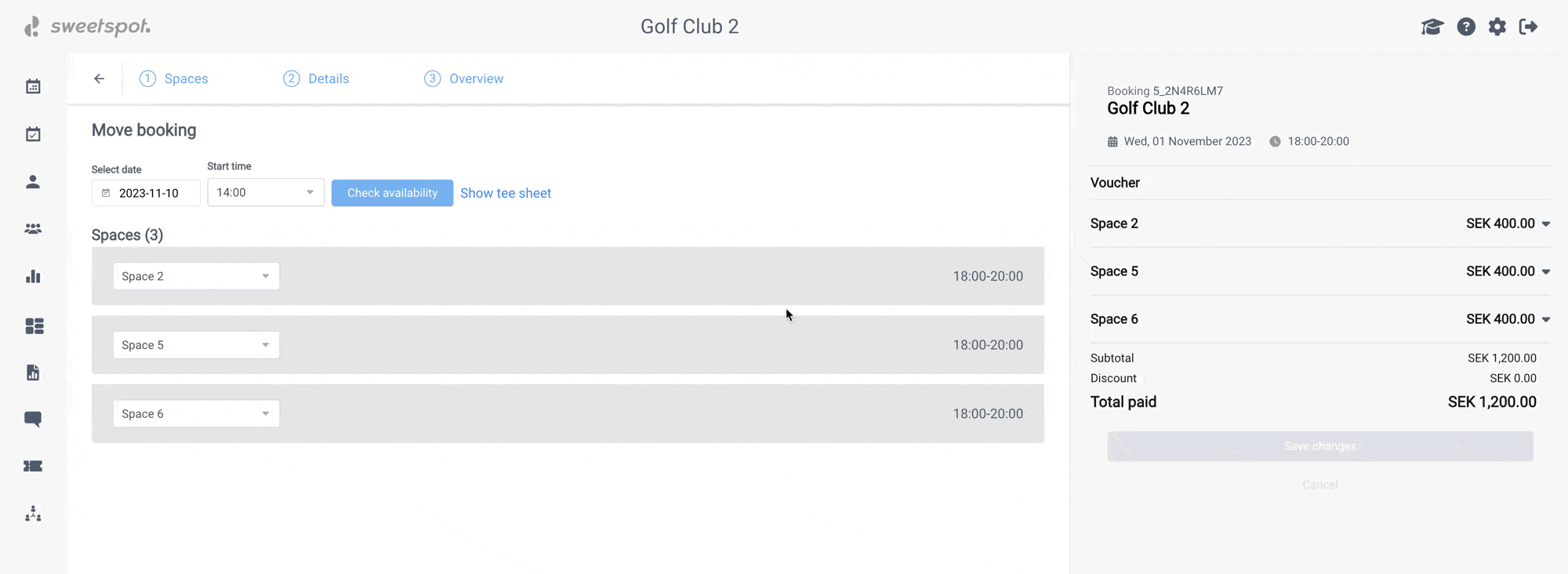This screenshot has height=574, width=1568.
Task: Go to the Overview step tab
Action: (x=464, y=78)
